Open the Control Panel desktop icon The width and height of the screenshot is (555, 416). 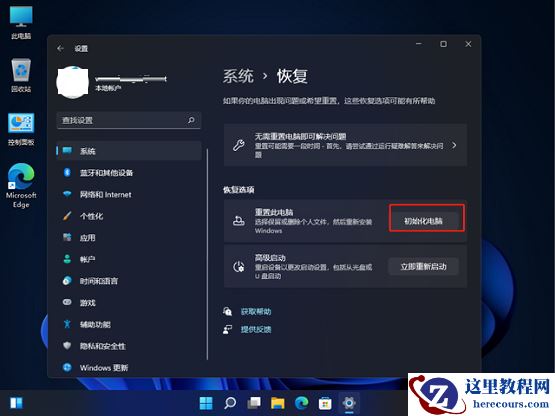click(21, 129)
